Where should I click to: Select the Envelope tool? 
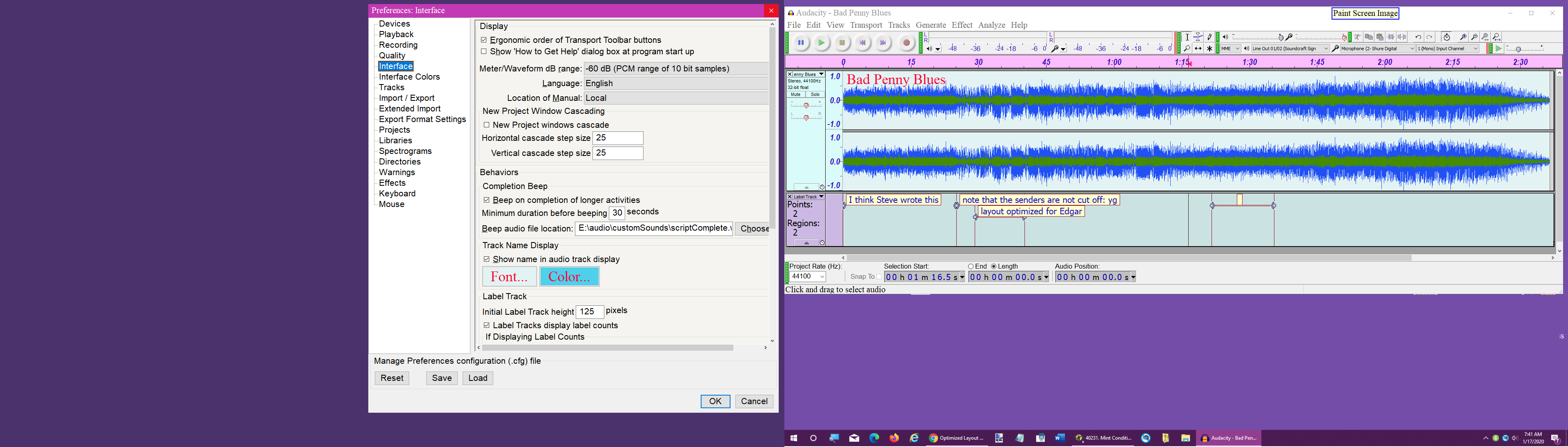point(1198,37)
